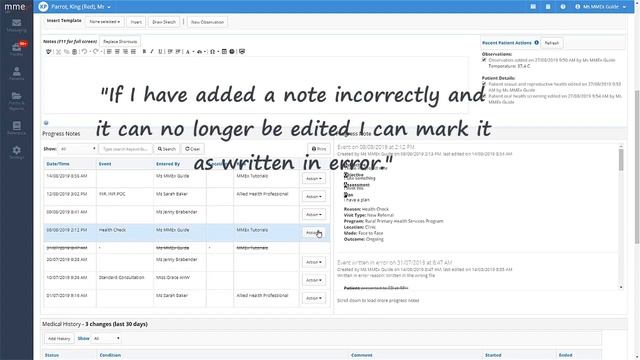
Task: Open Action dropdown for Standard Consultation note
Action: coord(314,280)
